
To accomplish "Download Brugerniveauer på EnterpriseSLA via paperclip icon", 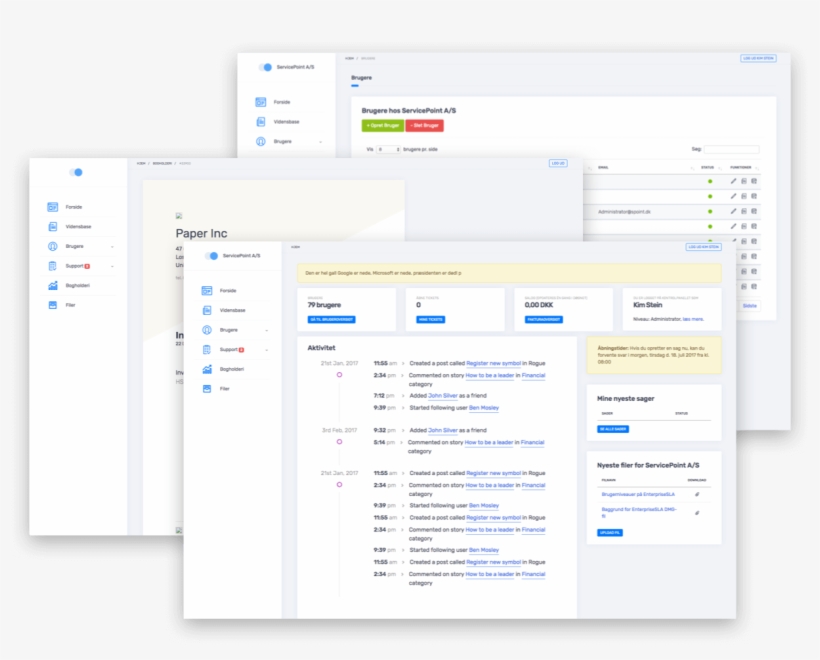I will pos(697,494).
